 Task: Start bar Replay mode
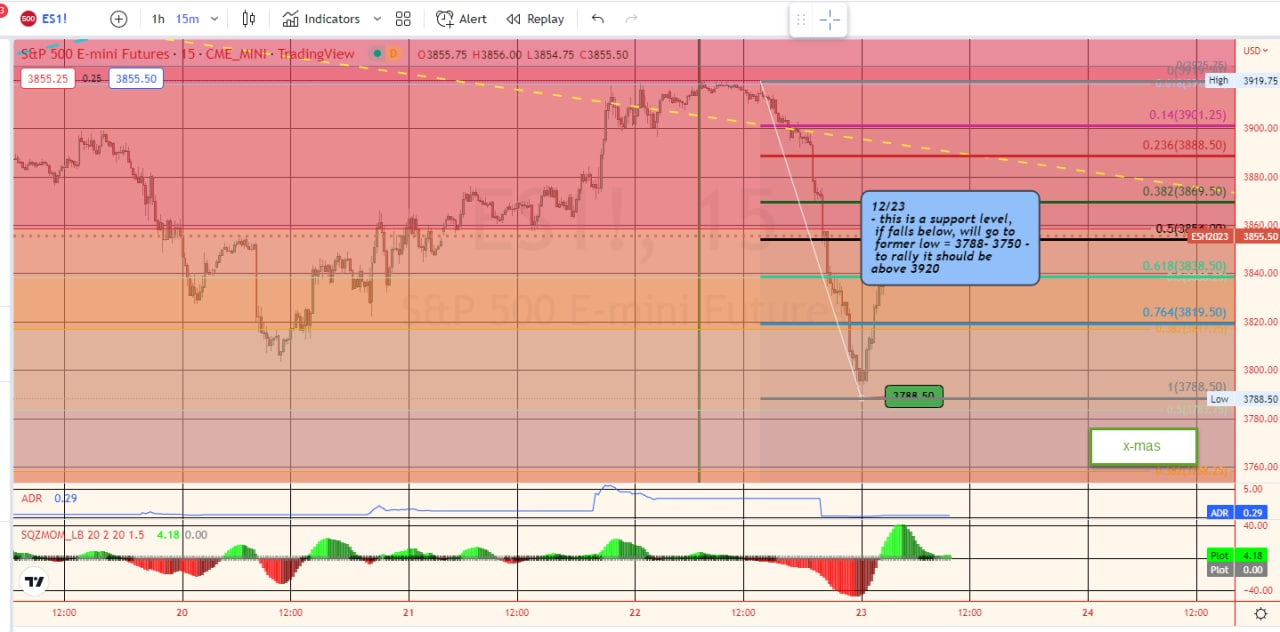click(x=535, y=18)
